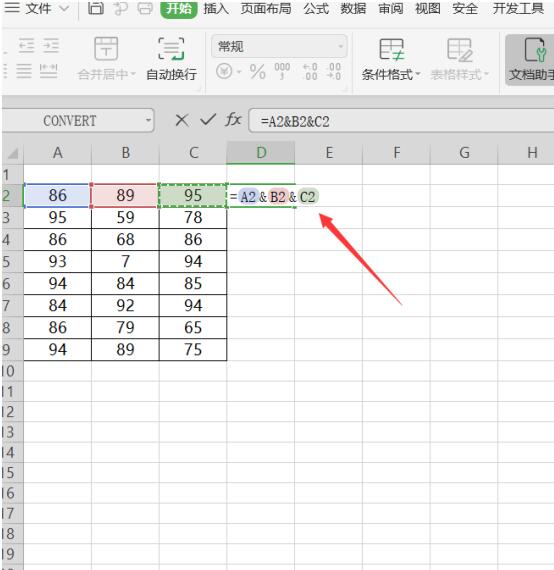Screen dimensions: 554x570
Task: Confirm formula with the checkmark icon
Action: tap(208, 120)
